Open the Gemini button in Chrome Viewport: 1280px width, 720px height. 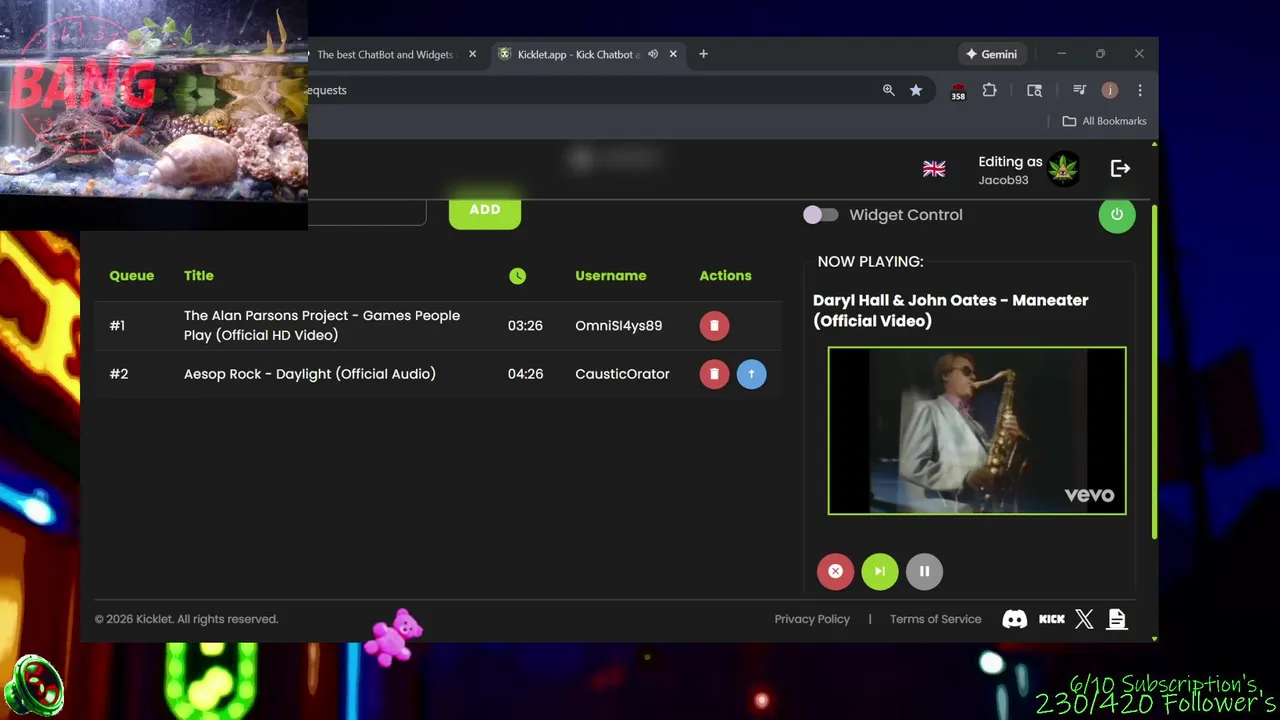tap(991, 54)
